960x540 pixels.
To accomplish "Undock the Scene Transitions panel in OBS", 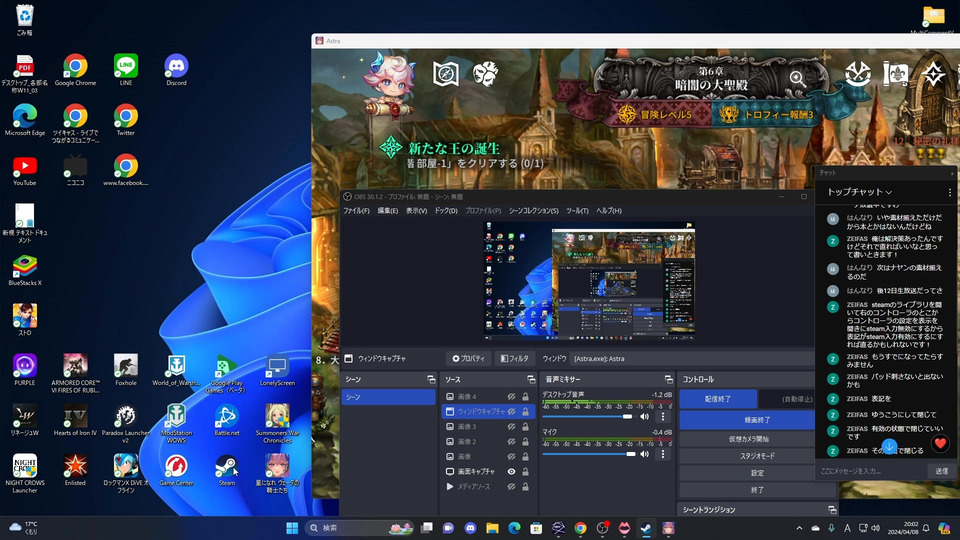I will (x=832, y=509).
